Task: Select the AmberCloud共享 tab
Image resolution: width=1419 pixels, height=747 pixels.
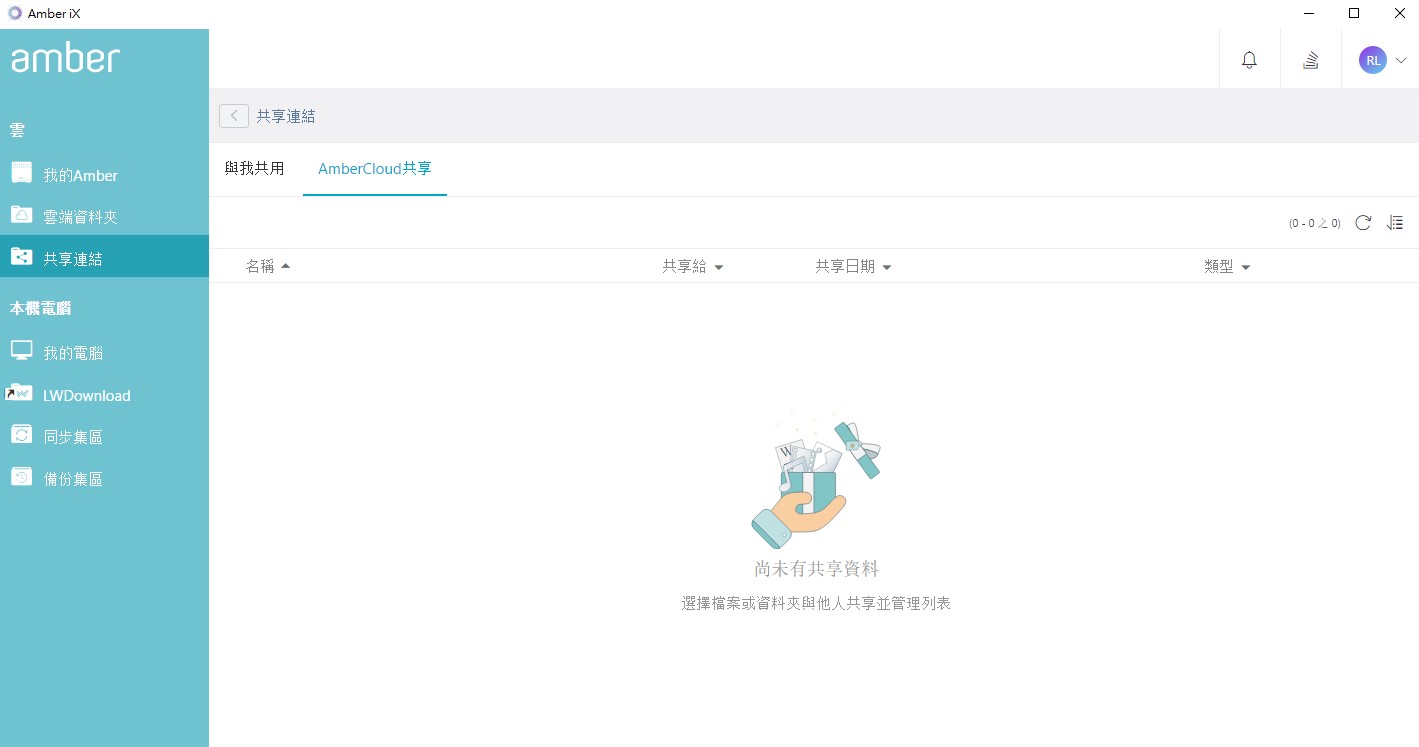Action: coord(375,168)
